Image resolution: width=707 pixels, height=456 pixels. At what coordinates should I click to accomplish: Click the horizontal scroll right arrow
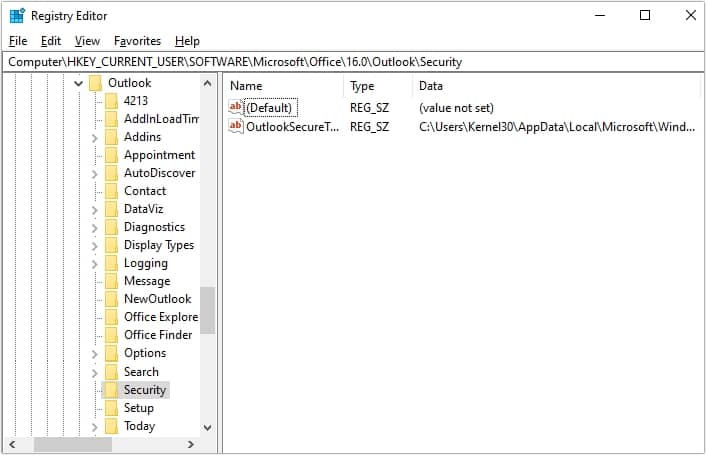tap(191, 444)
